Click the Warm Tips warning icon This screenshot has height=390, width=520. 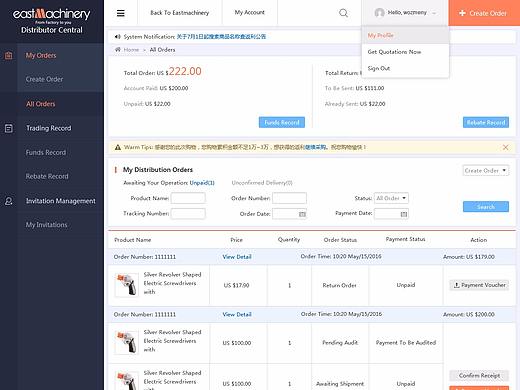[118, 147]
